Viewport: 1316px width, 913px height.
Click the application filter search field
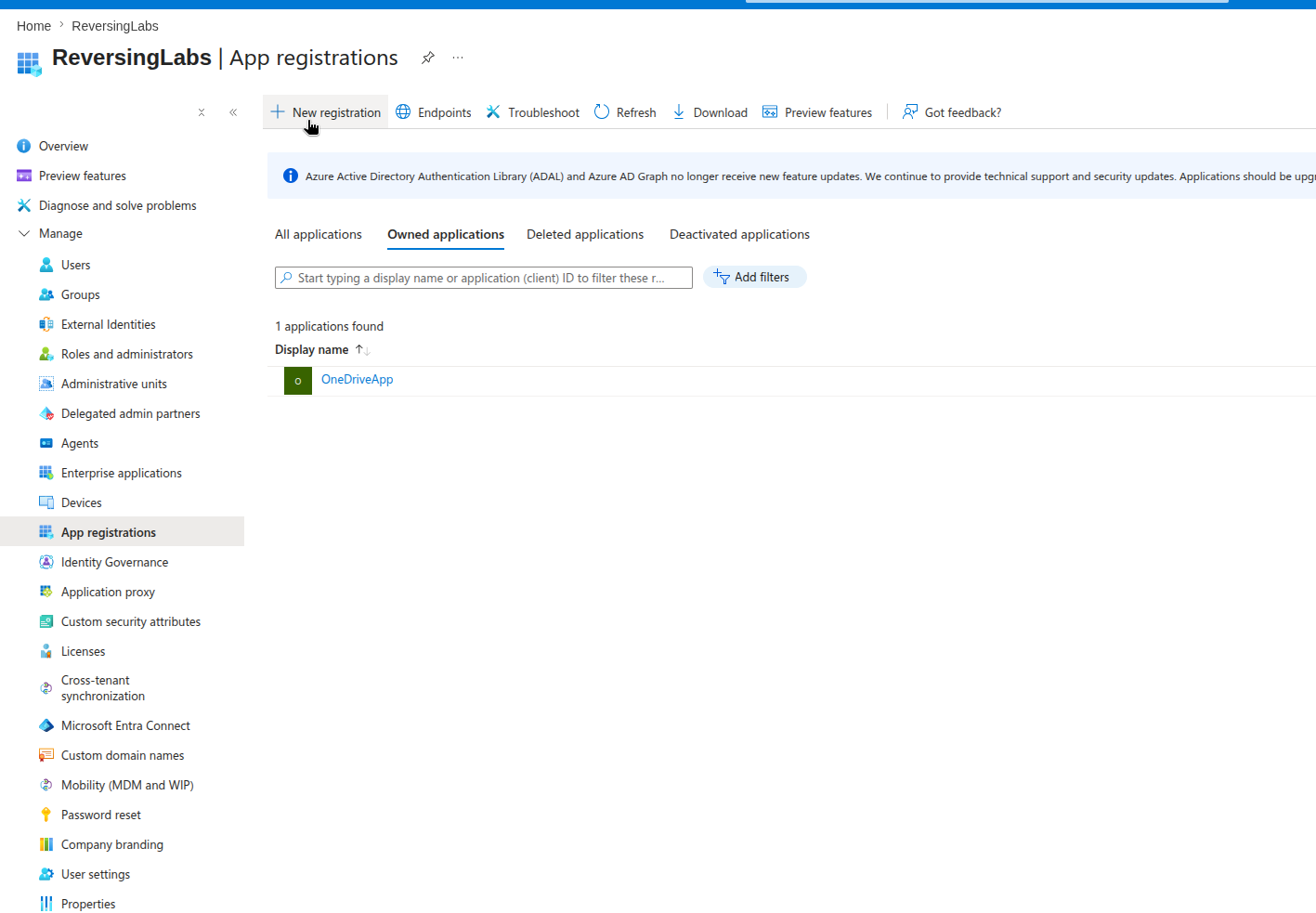(484, 278)
